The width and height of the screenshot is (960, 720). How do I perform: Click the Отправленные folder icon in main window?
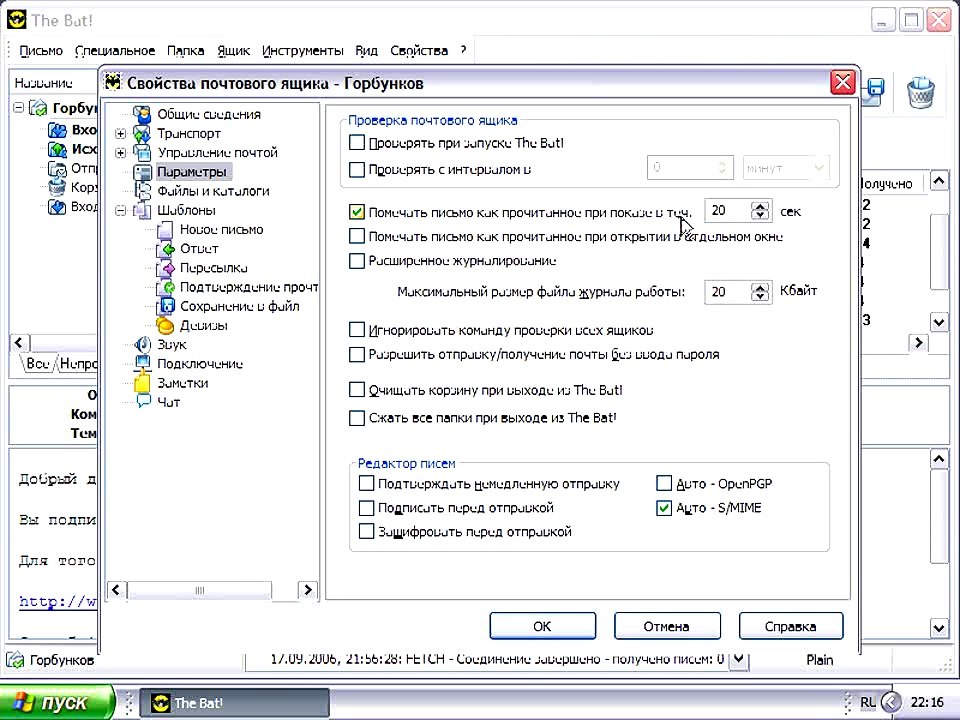pos(57,168)
